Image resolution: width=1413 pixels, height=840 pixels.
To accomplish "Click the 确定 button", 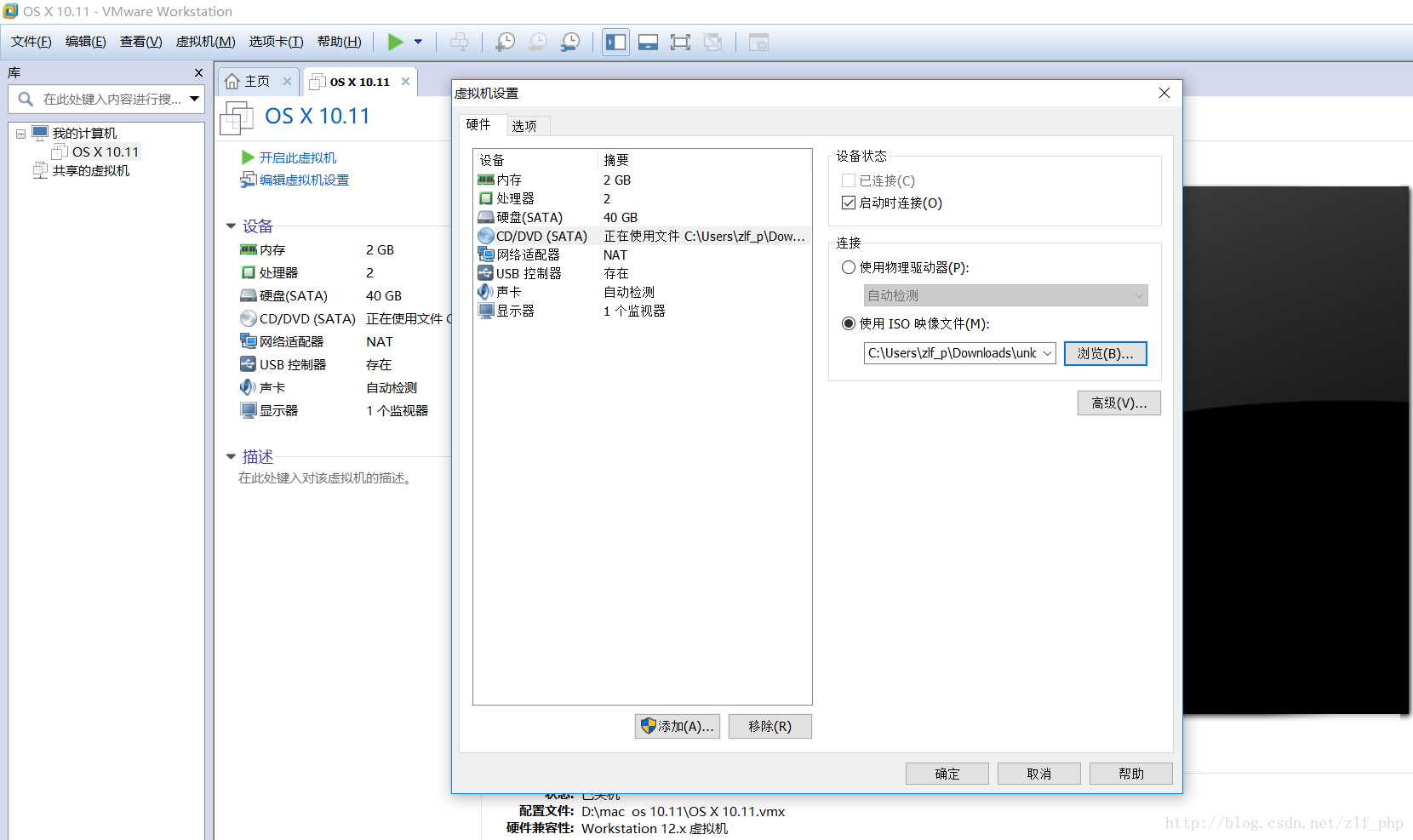I will (947, 774).
